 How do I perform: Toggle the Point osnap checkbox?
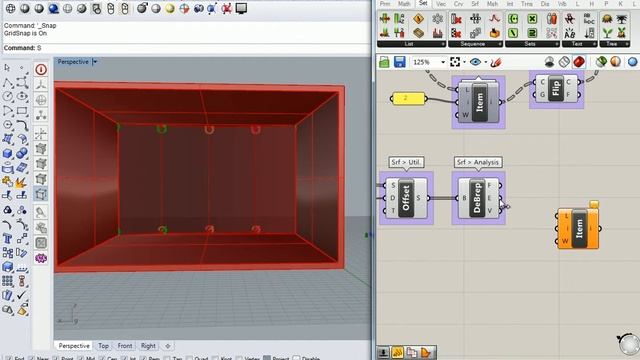(56, 358)
